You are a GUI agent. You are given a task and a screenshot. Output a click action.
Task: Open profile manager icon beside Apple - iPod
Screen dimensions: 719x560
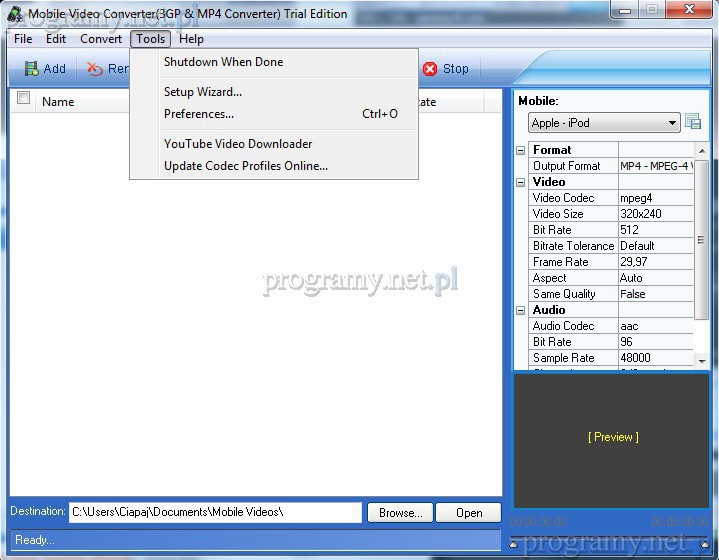(693, 123)
